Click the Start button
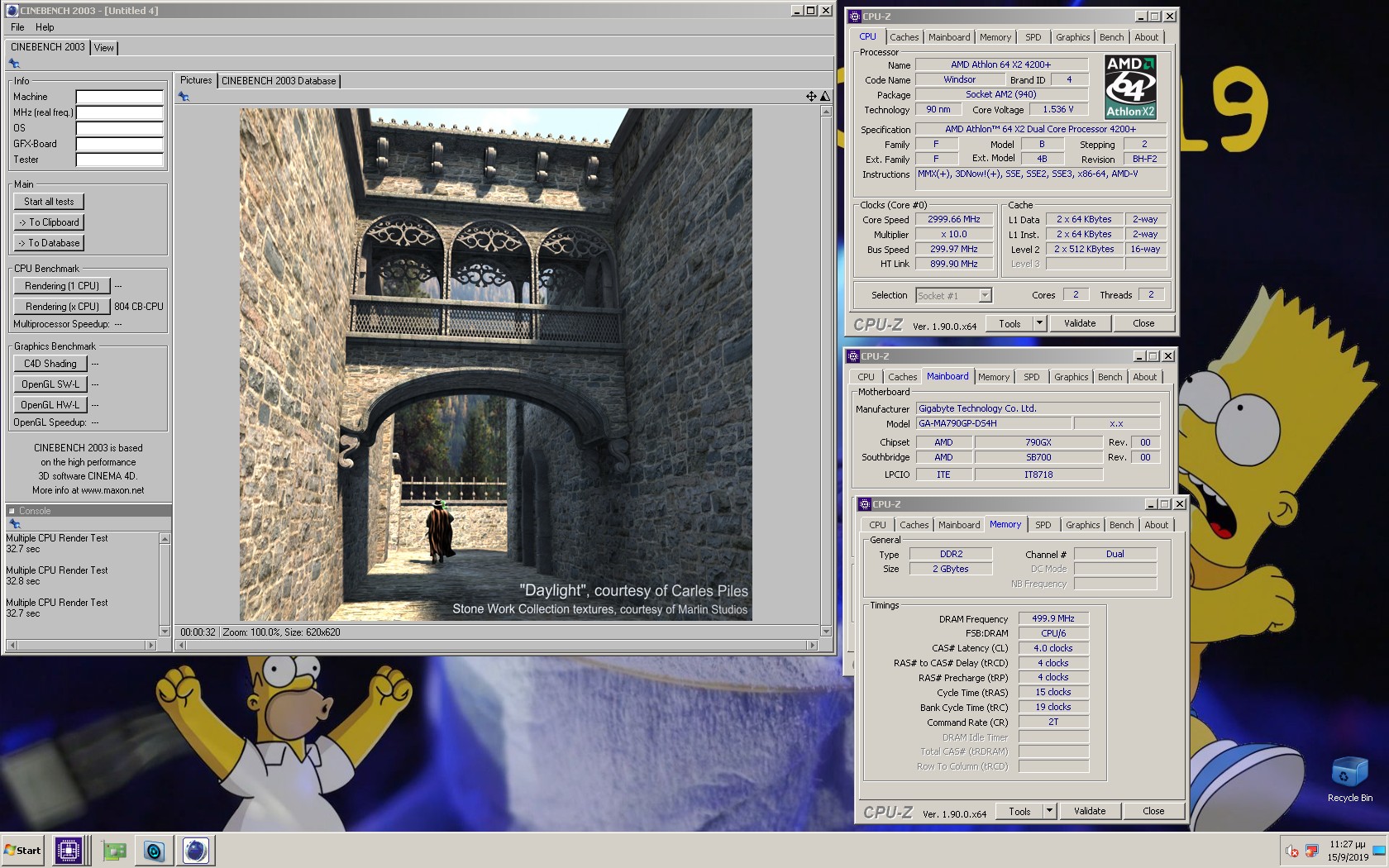The width and height of the screenshot is (1389, 868). click(23, 850)
